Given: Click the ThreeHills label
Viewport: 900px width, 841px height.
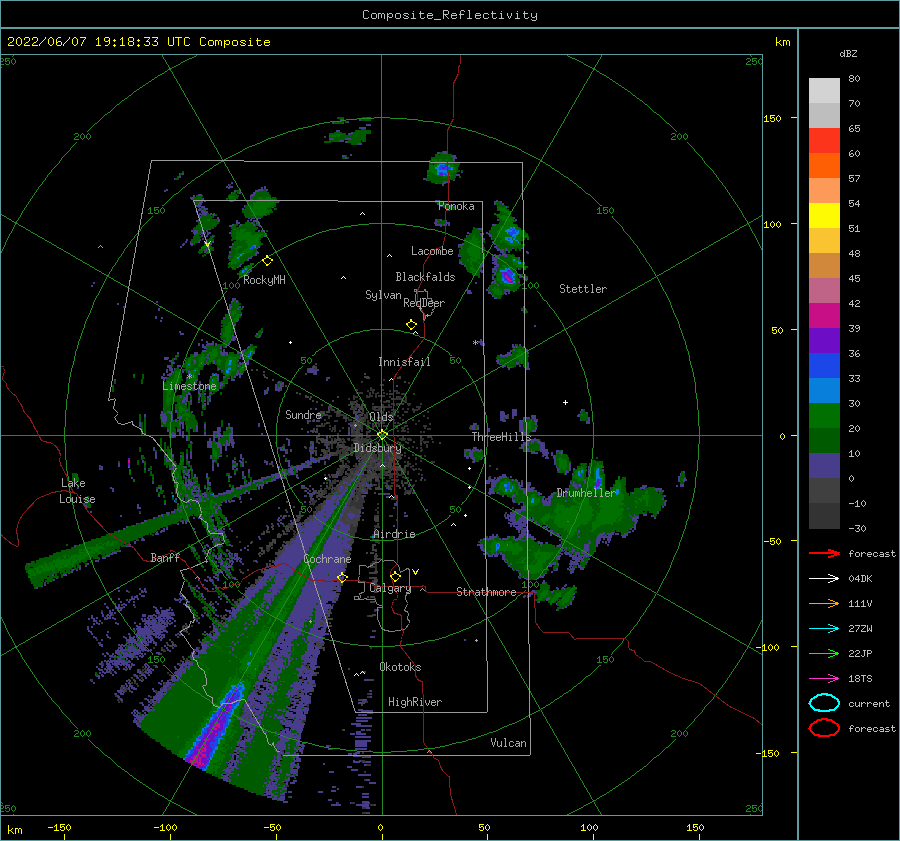Looking at the screenshot, I should [502, 437].
